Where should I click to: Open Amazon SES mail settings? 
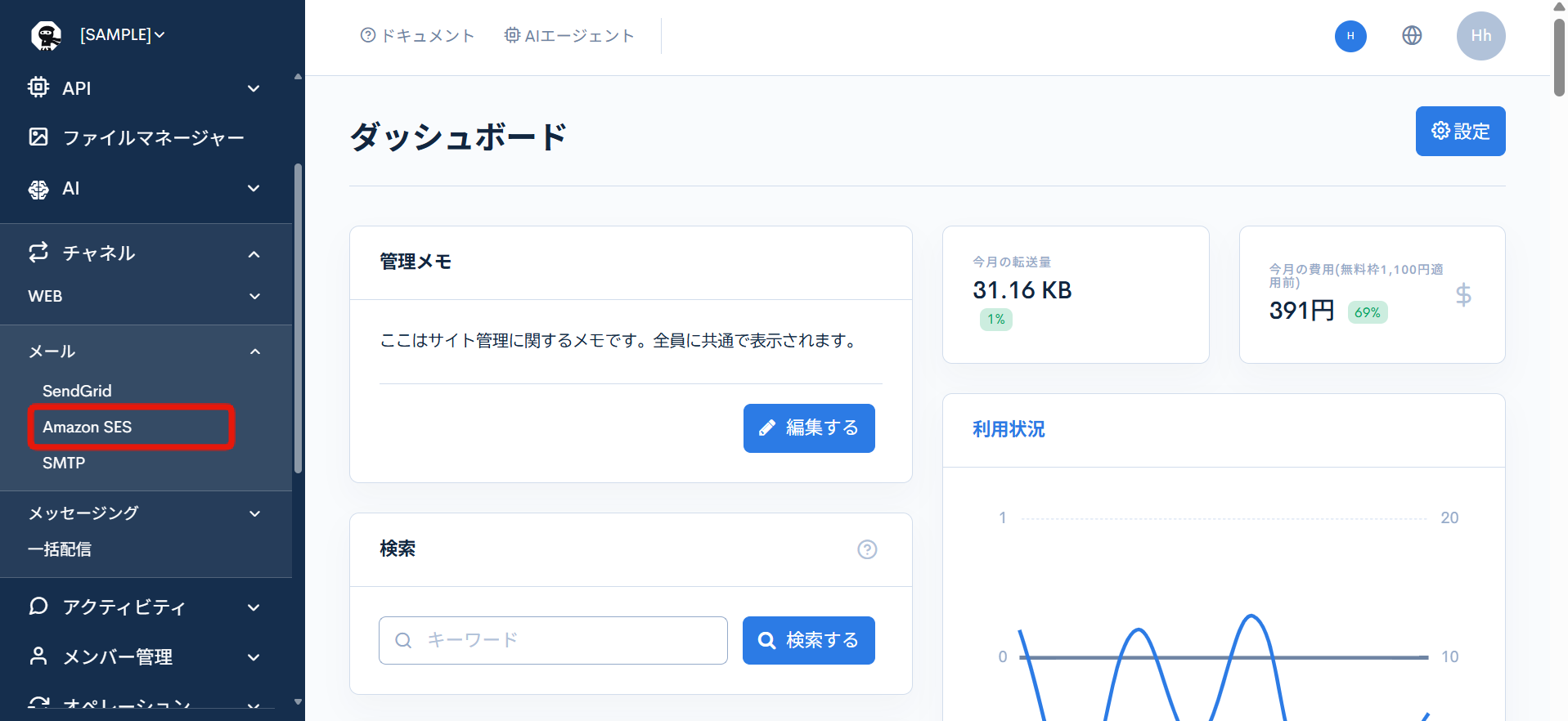click(87, 427)
